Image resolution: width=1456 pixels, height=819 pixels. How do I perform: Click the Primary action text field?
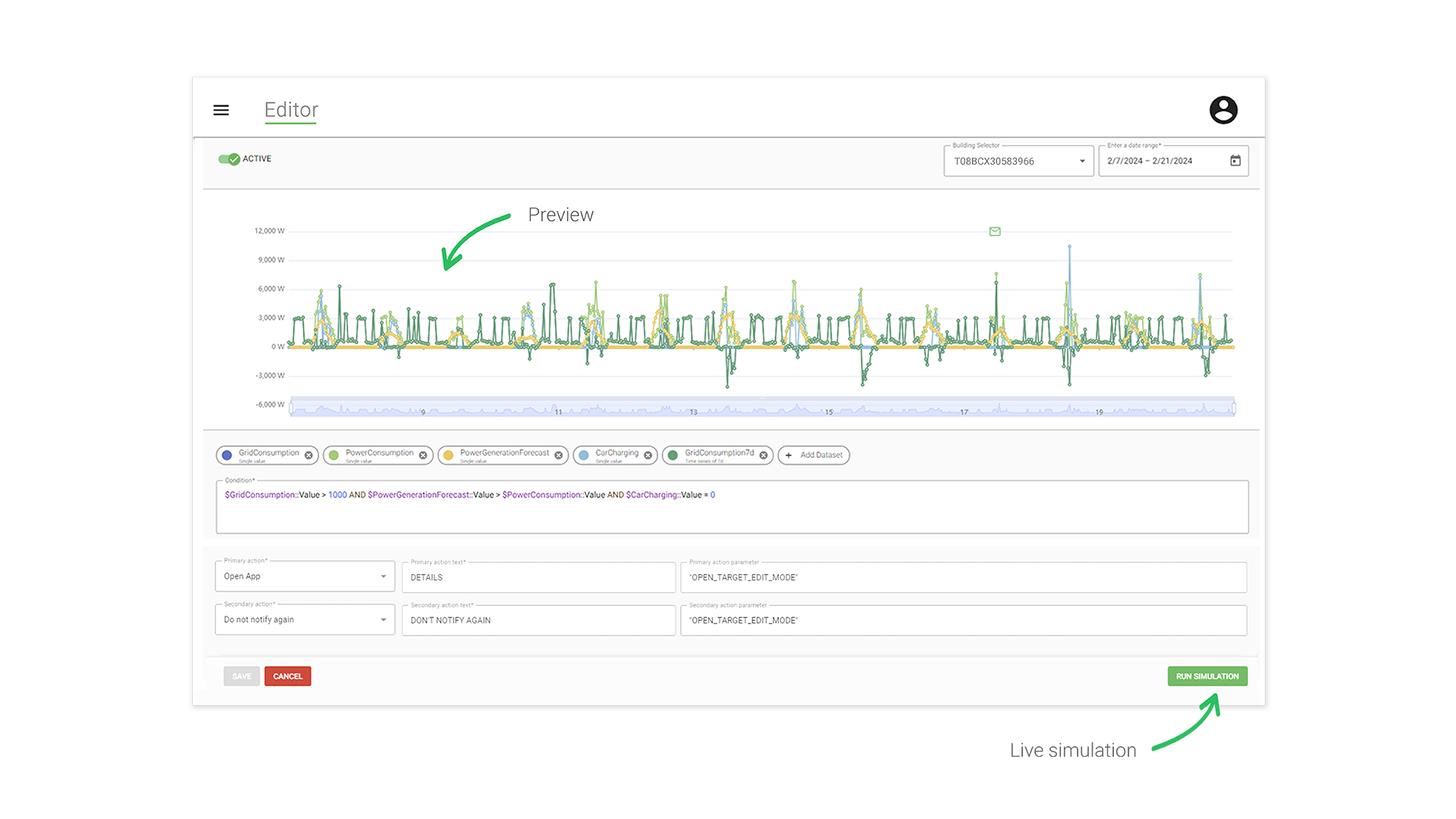(538, 578)
